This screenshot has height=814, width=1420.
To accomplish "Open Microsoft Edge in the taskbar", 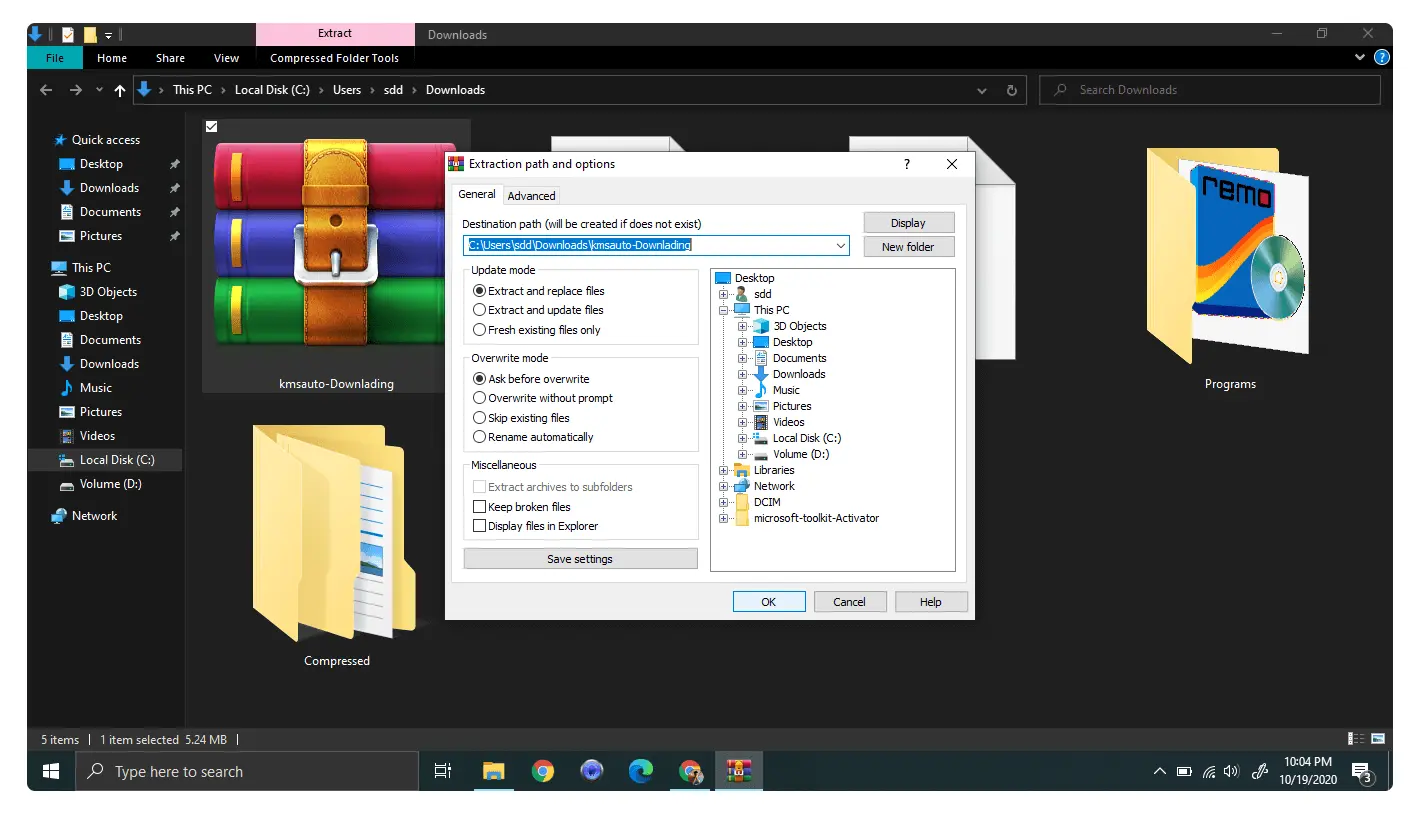I will click(641, 771).
